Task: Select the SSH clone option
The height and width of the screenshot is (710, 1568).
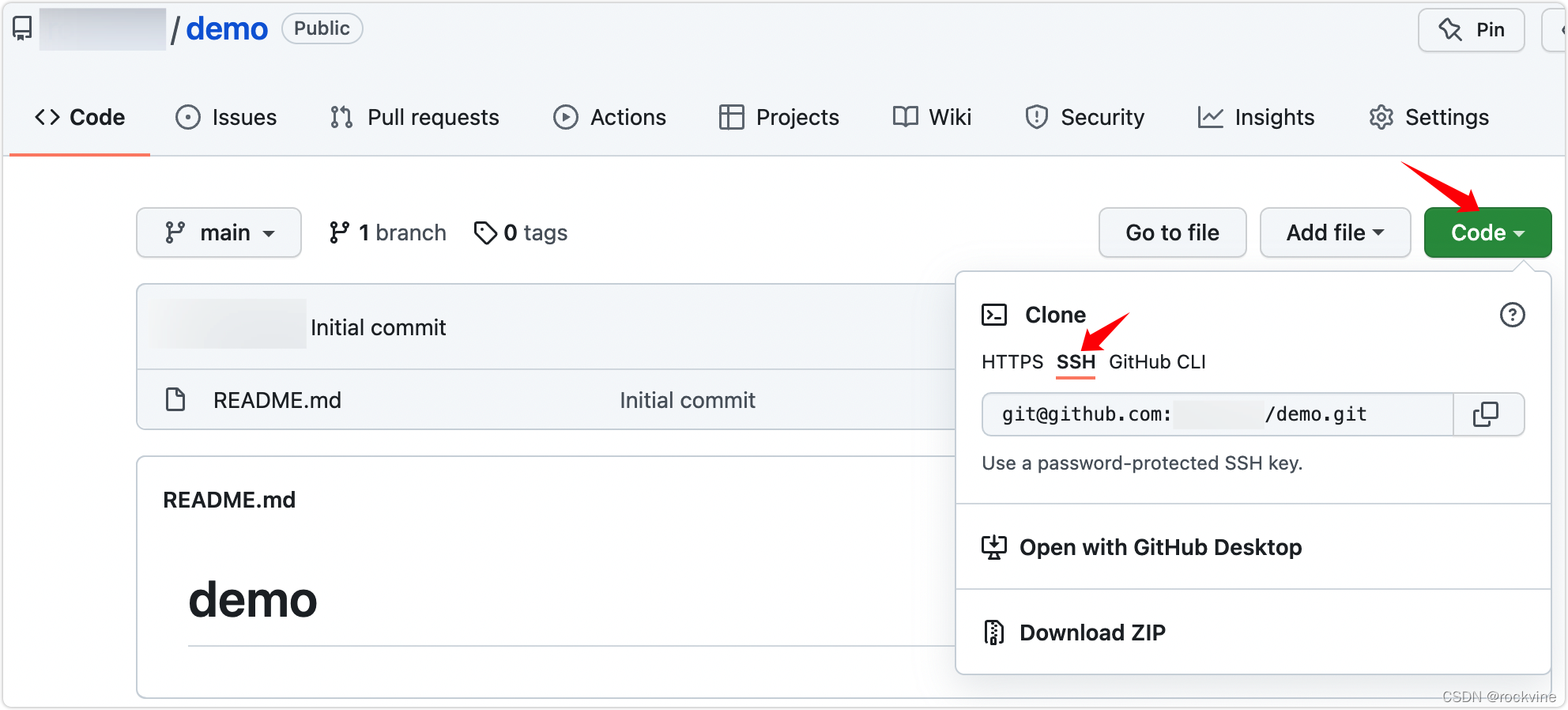Action: click(1076, 362)
